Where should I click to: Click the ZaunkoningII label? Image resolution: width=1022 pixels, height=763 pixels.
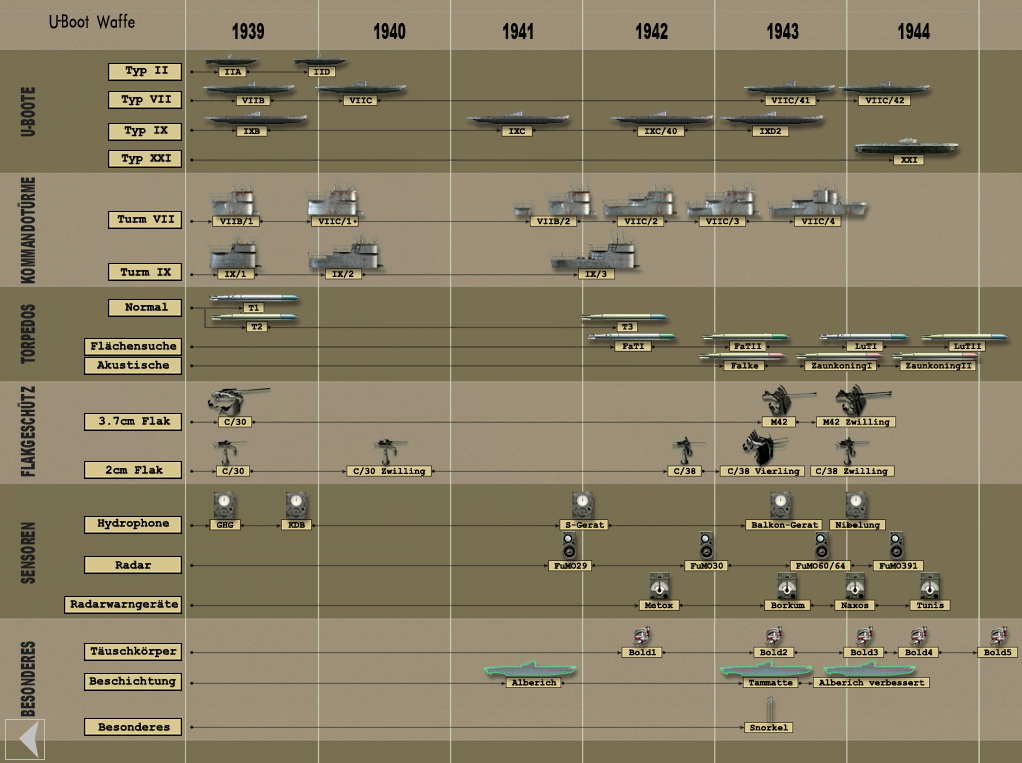pyautogui.click(x=938, y=366)
